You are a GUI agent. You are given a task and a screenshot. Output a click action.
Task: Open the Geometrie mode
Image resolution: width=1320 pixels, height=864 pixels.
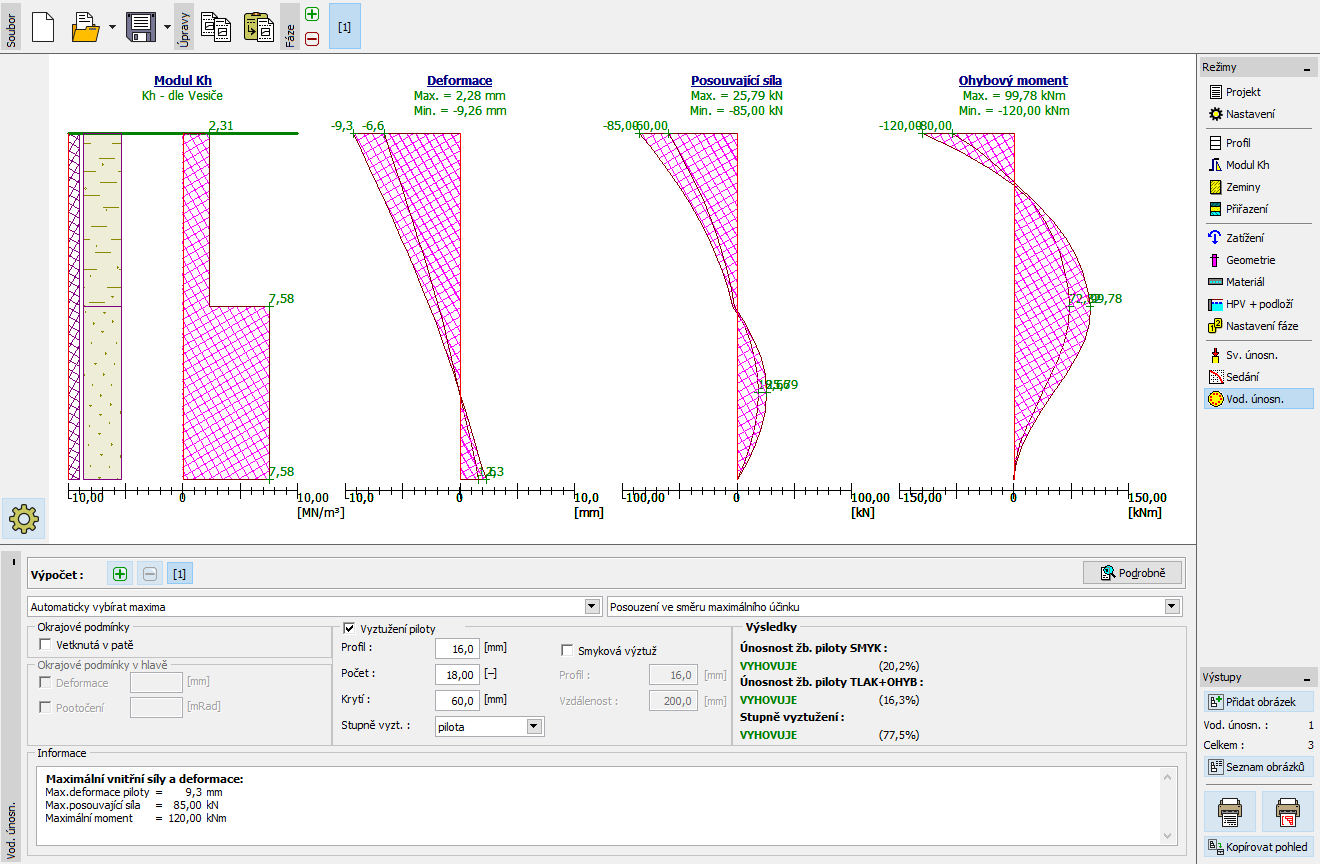tap(1257, 260)
